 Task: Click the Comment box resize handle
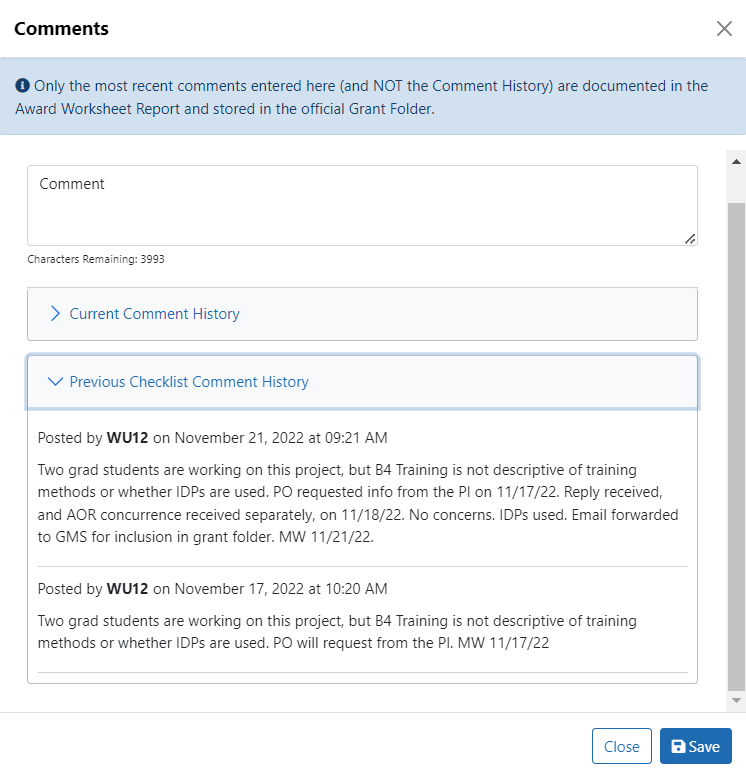(x=690, y=239)
